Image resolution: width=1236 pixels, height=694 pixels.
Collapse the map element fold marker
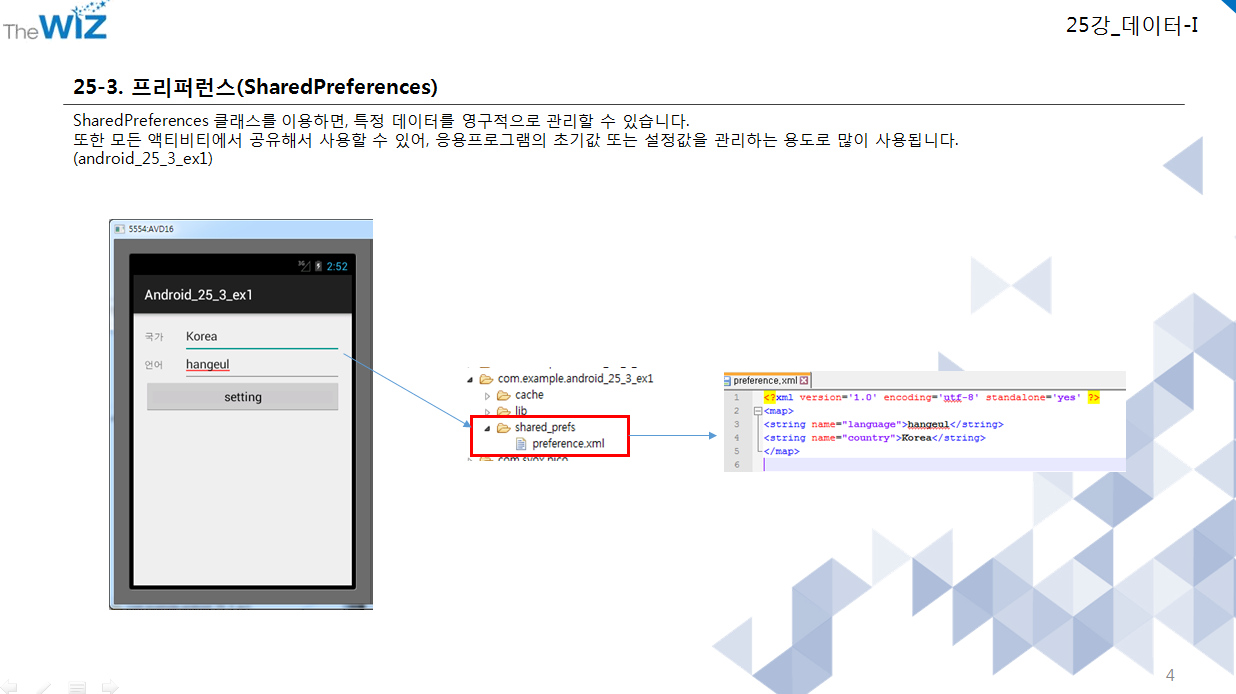click(758, 411)
